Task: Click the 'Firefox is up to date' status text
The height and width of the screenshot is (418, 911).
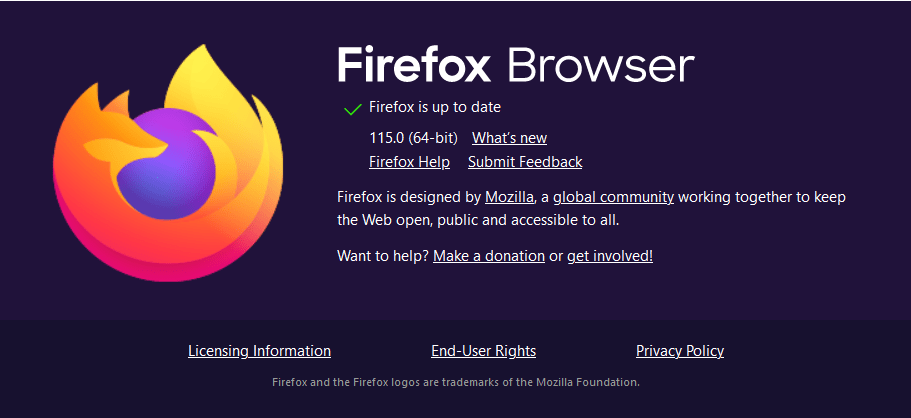Action: click(x=435, y=108)
